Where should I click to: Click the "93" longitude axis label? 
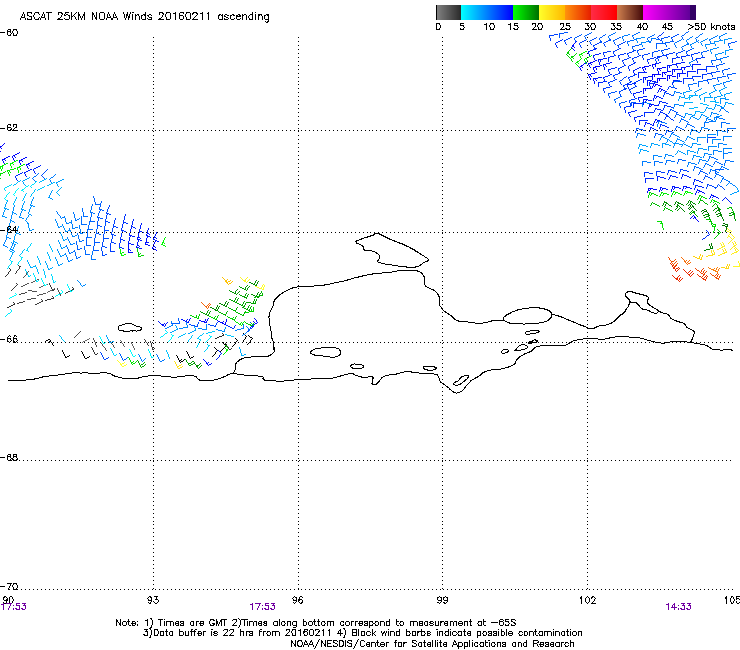click(153, 600)
